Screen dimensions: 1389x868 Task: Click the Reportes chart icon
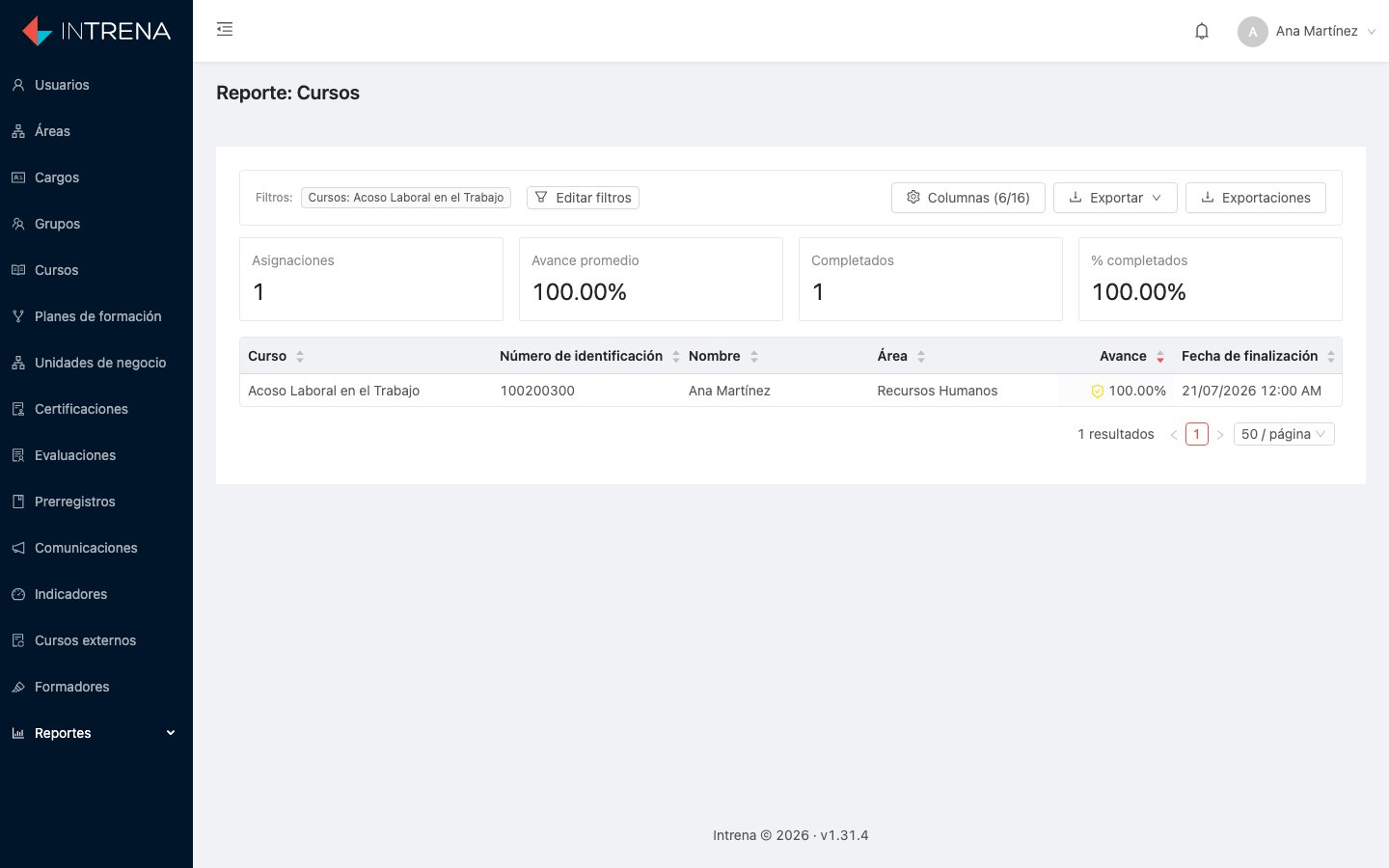tap(18, 733)
